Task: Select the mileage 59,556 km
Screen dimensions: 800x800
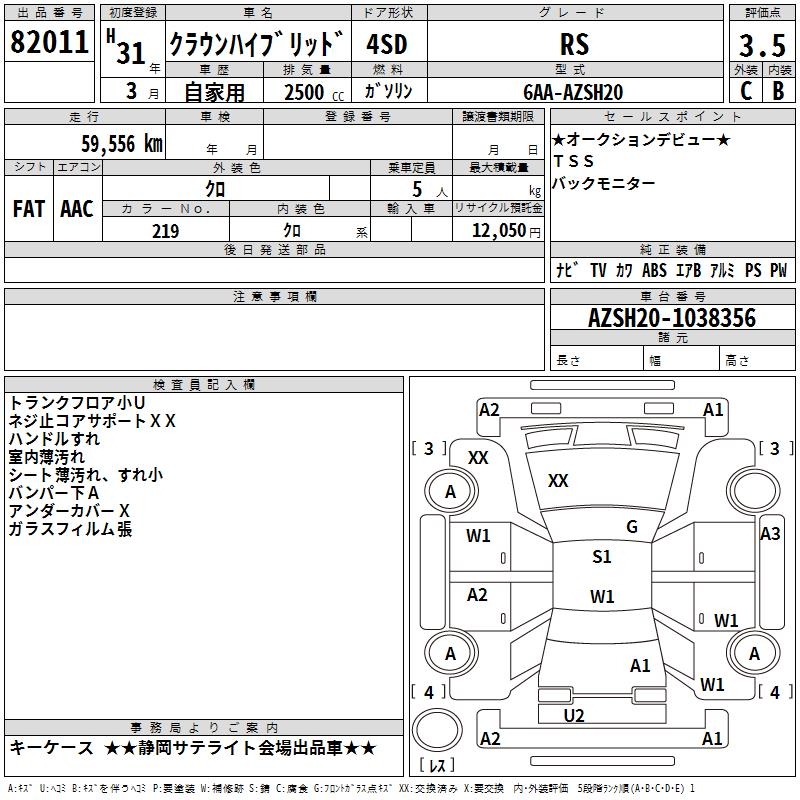Action: coord(122,144)
